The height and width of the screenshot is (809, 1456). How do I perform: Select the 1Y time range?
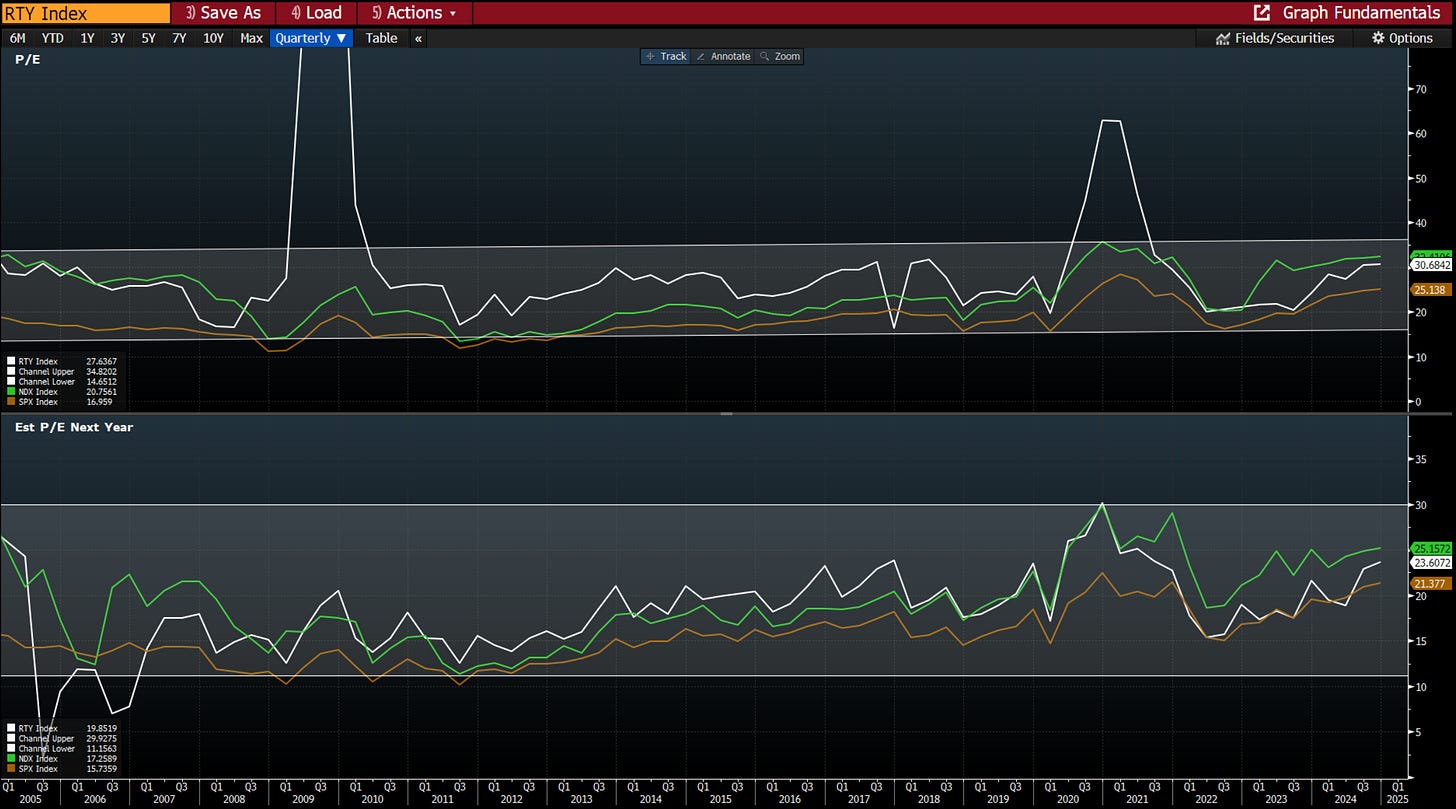tap(88, 38)
